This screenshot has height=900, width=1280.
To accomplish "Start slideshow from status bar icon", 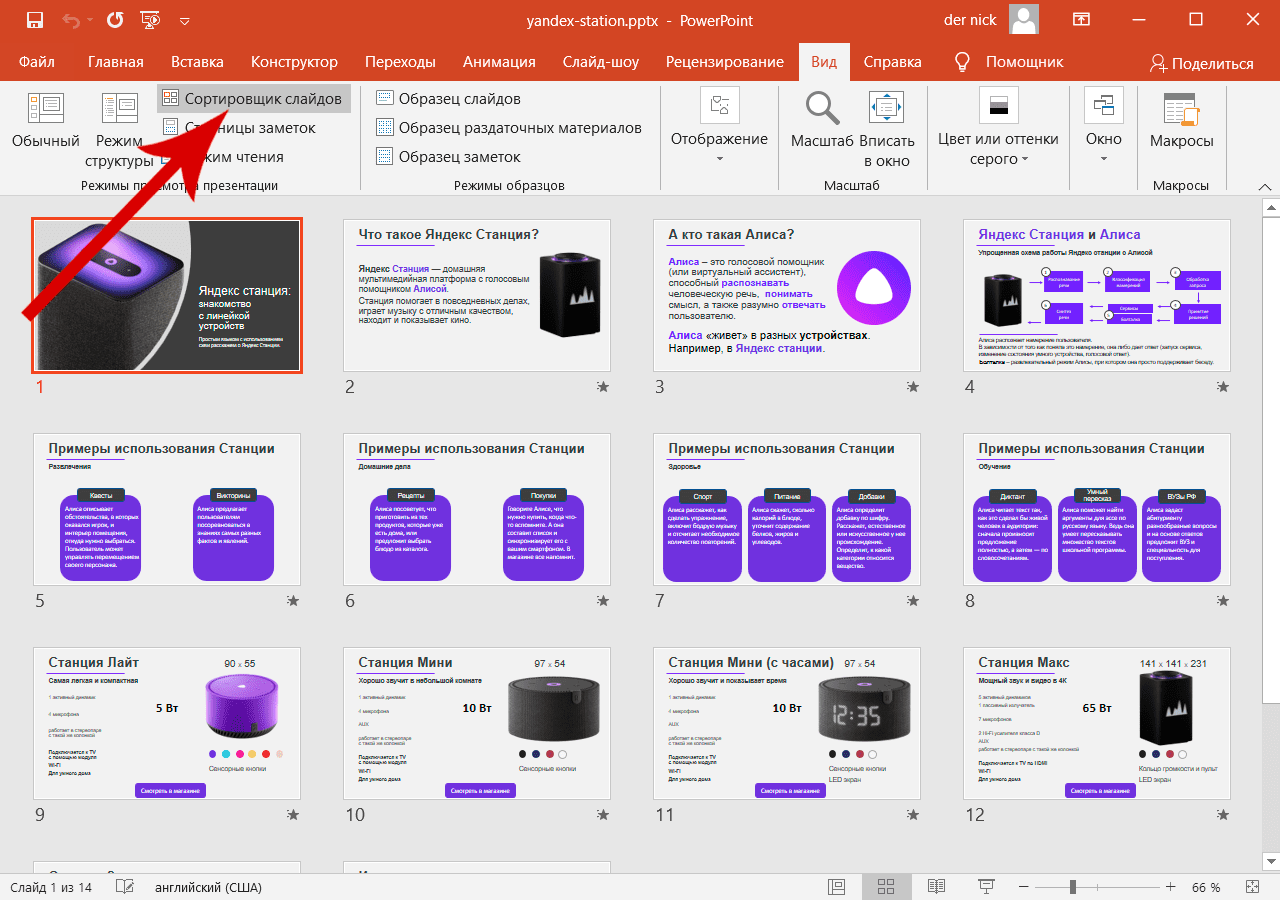I will (986, 887).
